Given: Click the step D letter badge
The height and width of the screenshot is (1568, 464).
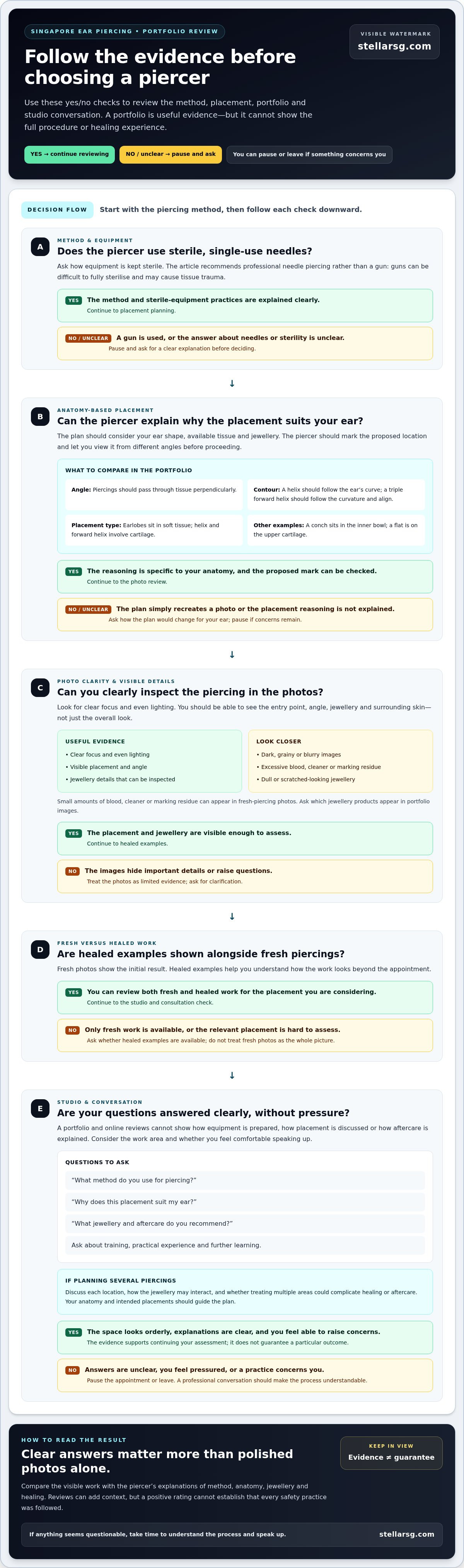Looking at the screenshot, I should click(x=40, y=950).
